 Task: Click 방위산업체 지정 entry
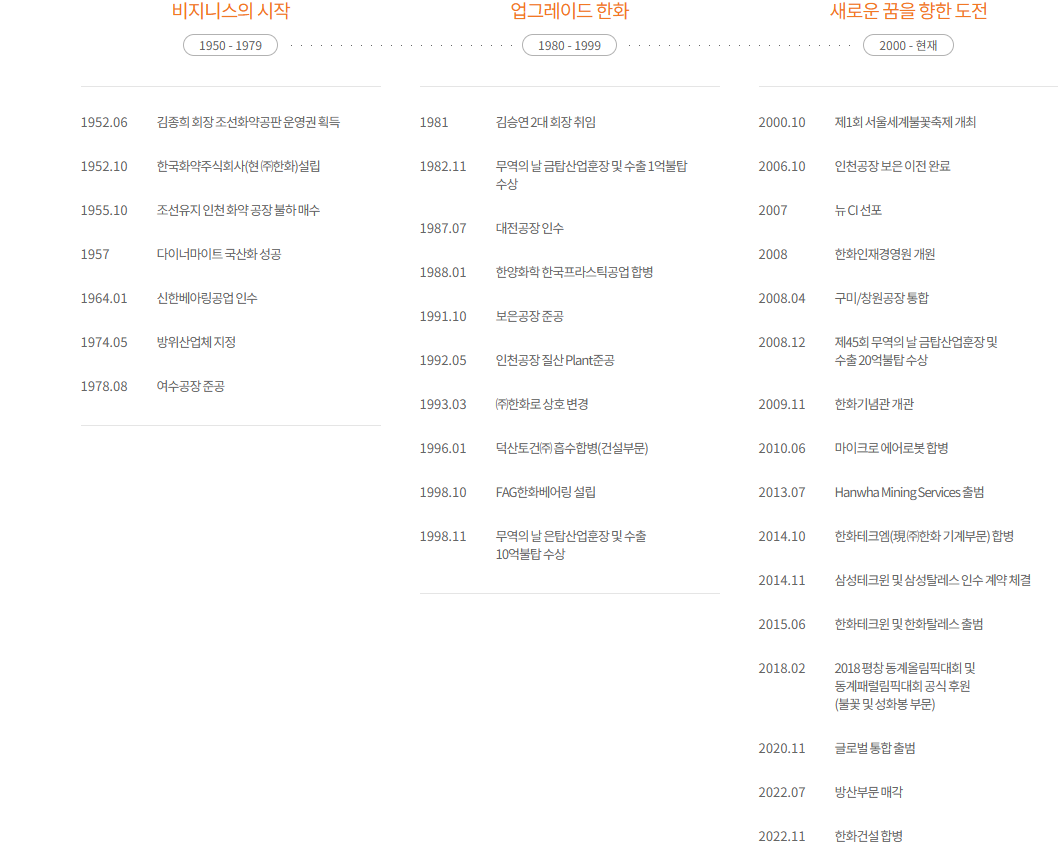196,342
